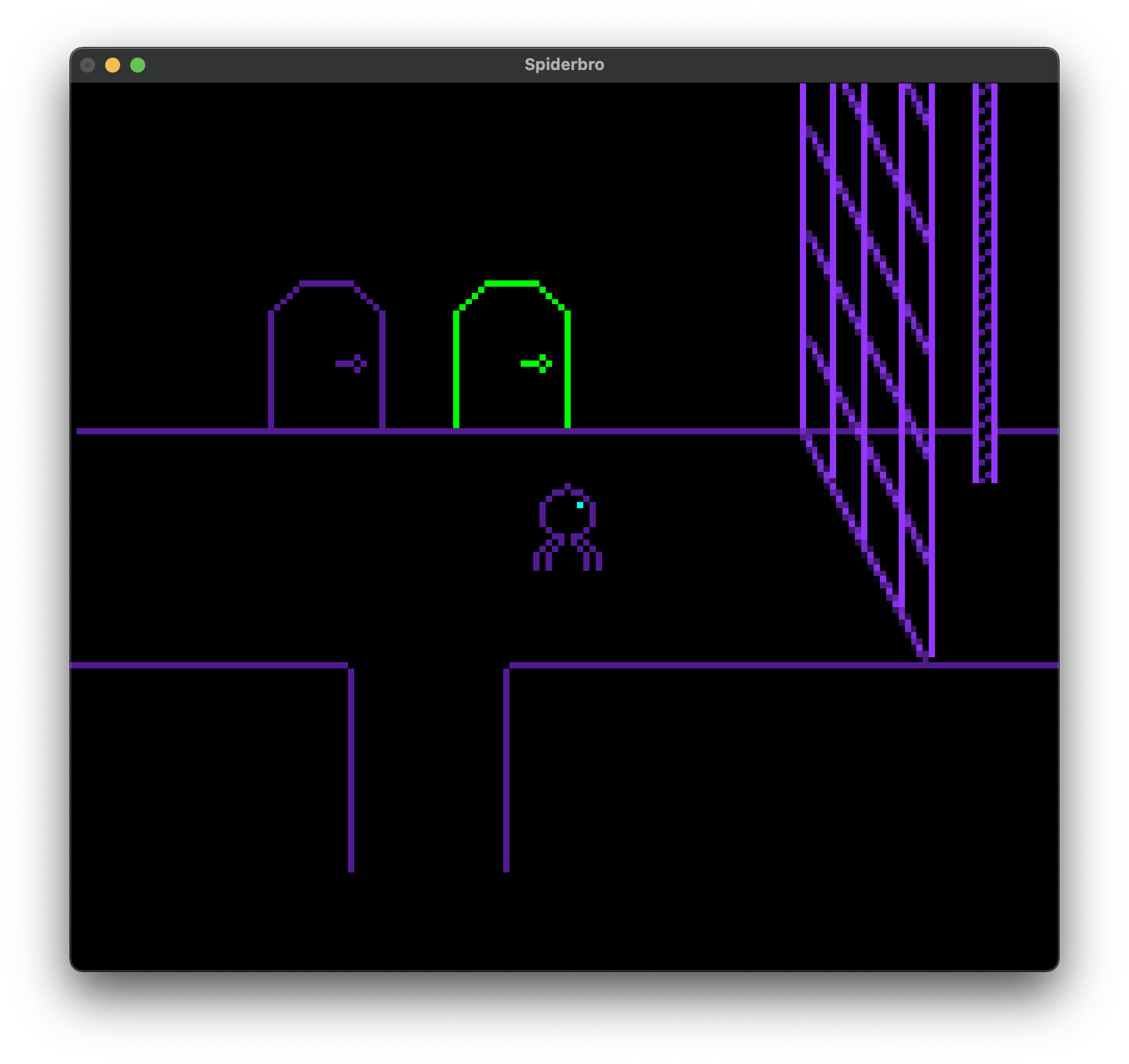Click the spider's right pair of legs
Image resolution: width=1129 pixels, height=1064 pixels.
point(590,555)
